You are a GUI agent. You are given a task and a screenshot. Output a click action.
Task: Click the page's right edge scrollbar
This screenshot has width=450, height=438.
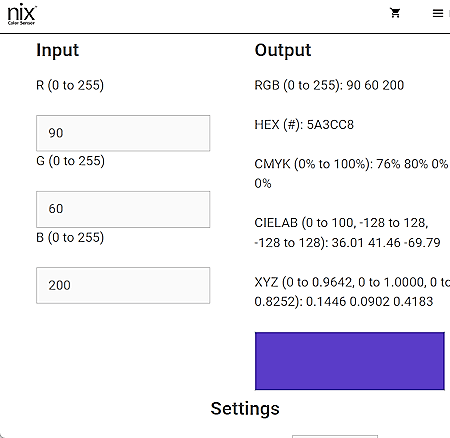point(449,13)
